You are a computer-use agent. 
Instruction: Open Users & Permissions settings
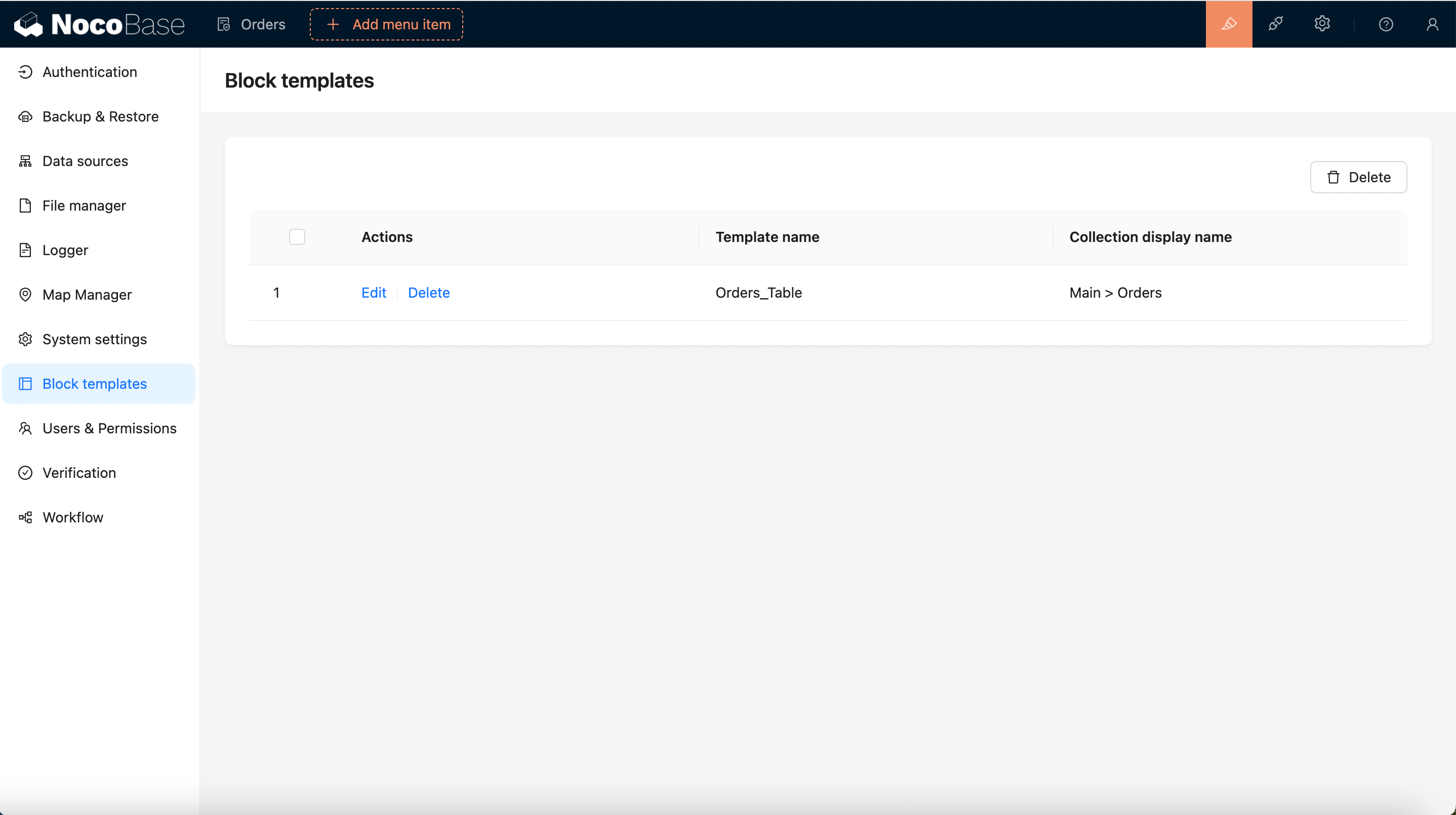click(109, 428)
